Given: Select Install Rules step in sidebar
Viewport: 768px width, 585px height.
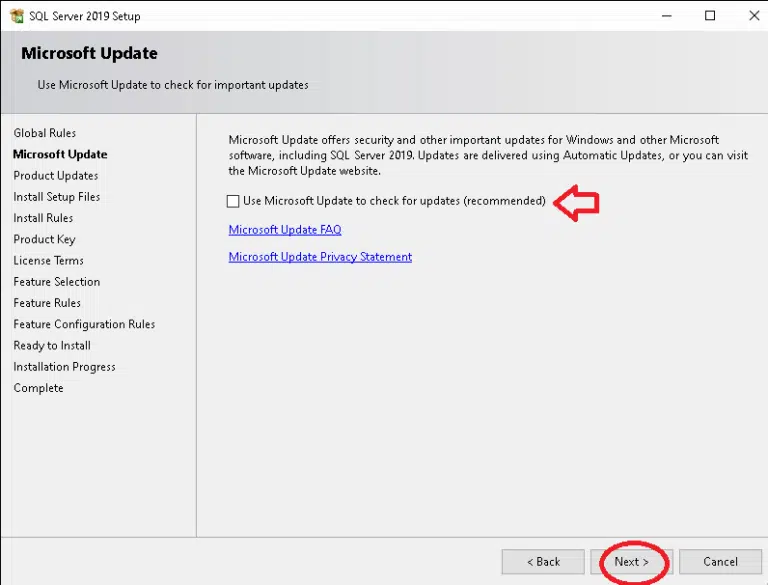Looking at the screenshot, I should click(x=43, y=218).
